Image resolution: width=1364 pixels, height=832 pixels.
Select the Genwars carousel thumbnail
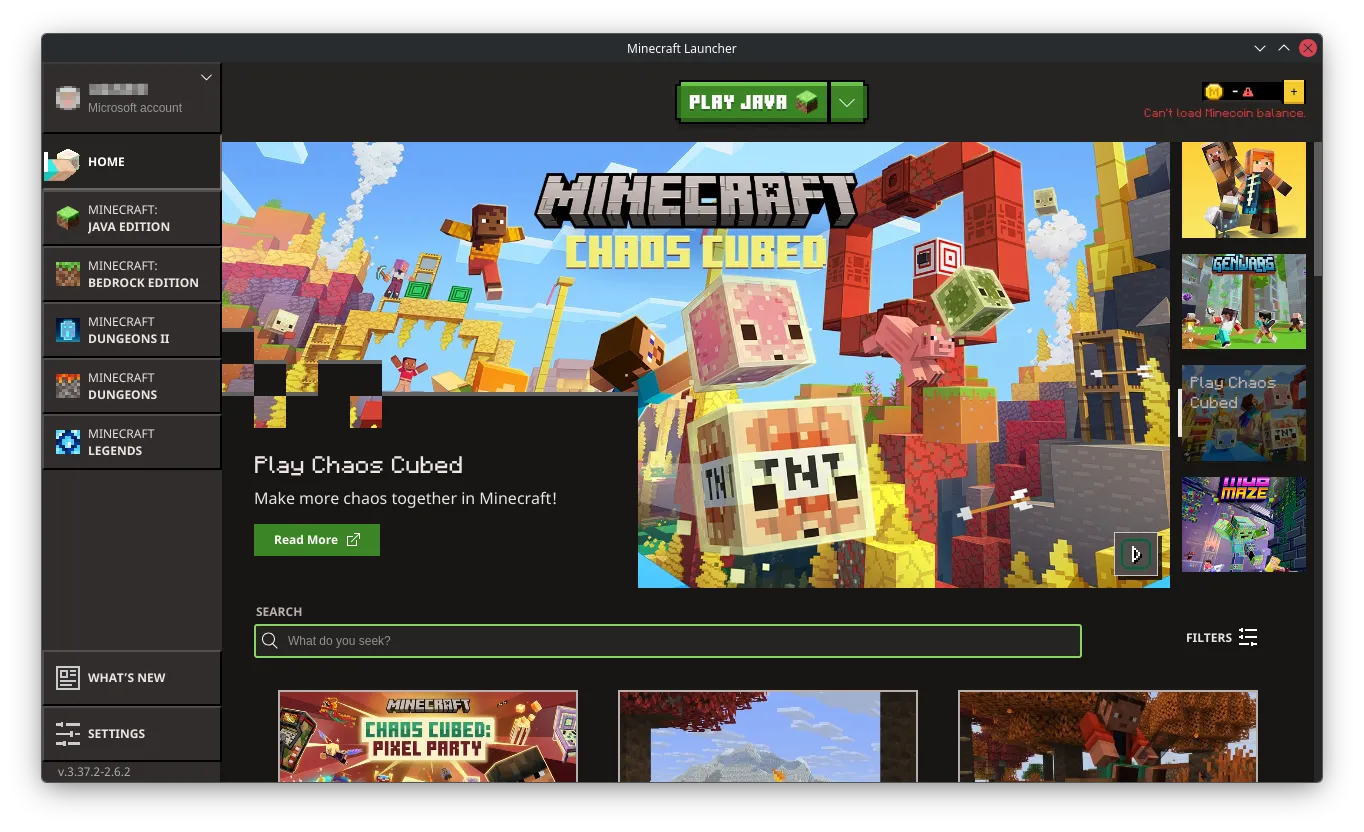click(x=1244, y=301)
